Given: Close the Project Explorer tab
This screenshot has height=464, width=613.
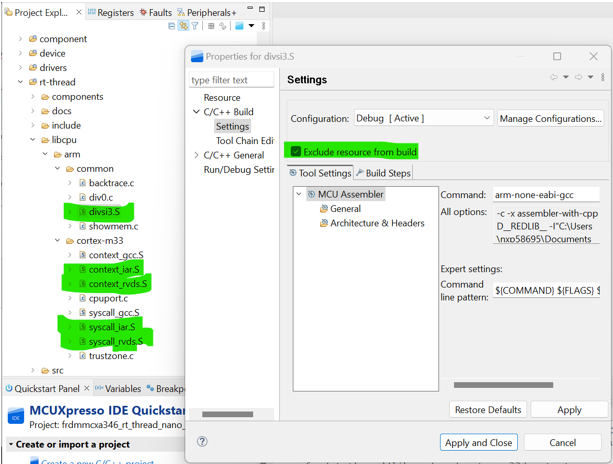Looking at the screenshot, I should (79, 13).
